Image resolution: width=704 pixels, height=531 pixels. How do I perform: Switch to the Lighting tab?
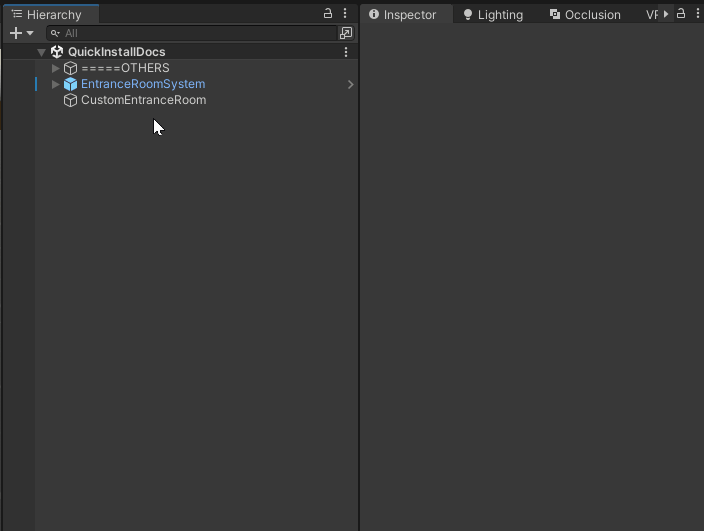[493, 15]
